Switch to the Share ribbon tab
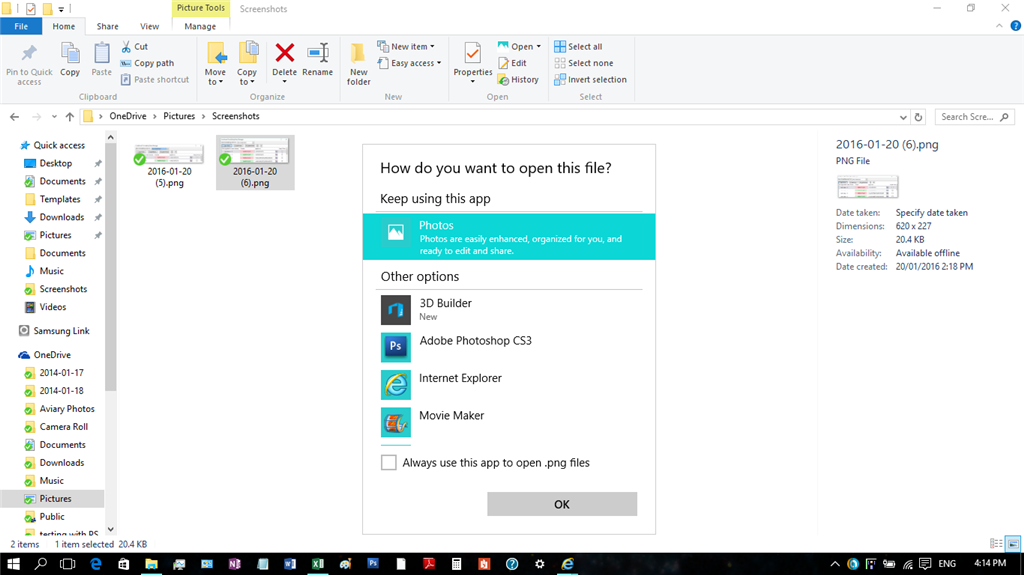1024x575 pixels. 108,26
